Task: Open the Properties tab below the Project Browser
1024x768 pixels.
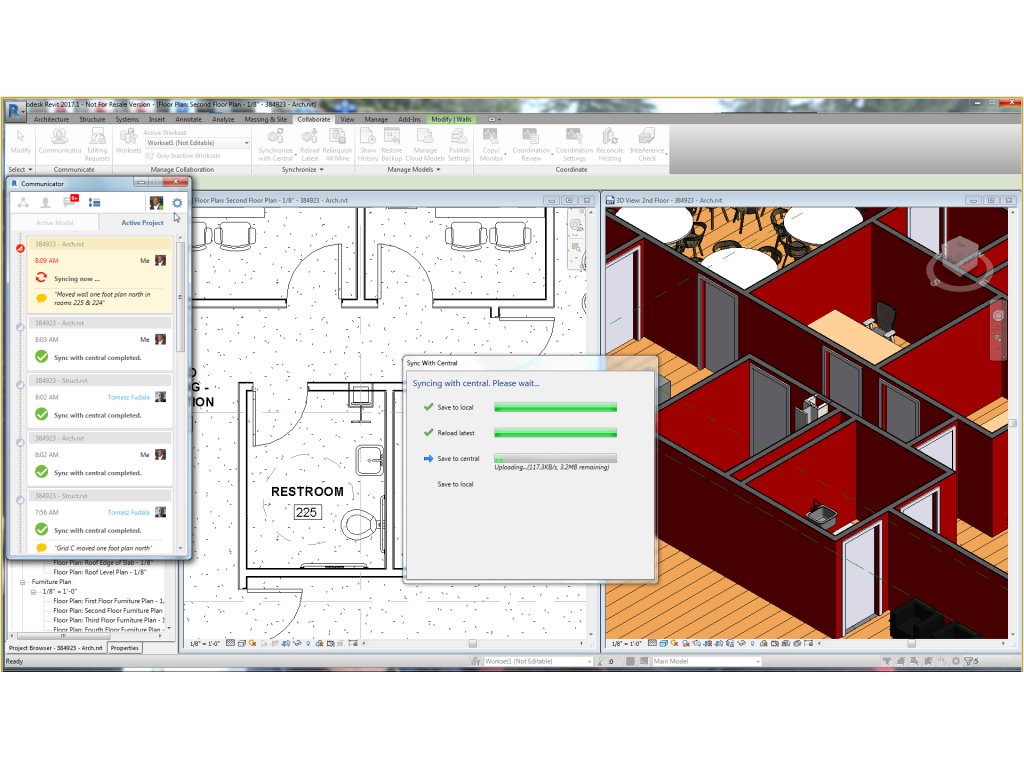Action: [x=125, y=648]
